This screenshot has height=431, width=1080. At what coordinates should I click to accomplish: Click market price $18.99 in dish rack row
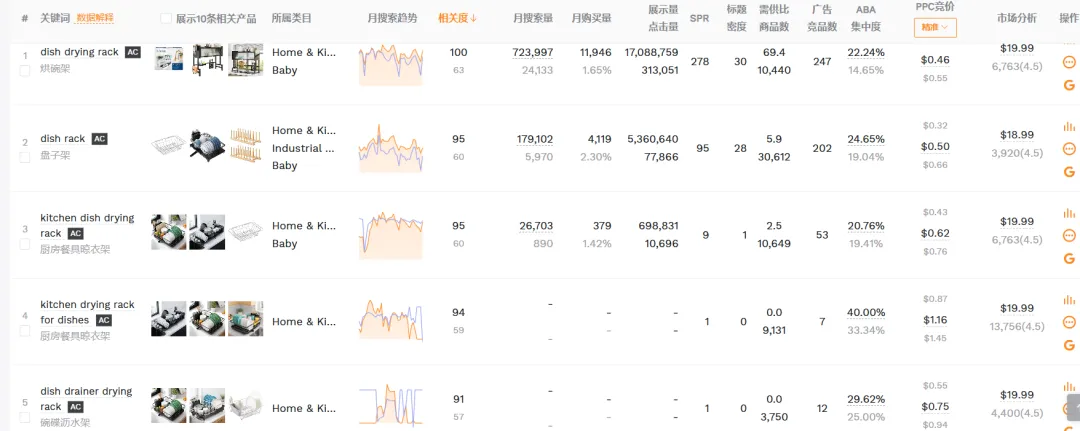point(1017,135)
